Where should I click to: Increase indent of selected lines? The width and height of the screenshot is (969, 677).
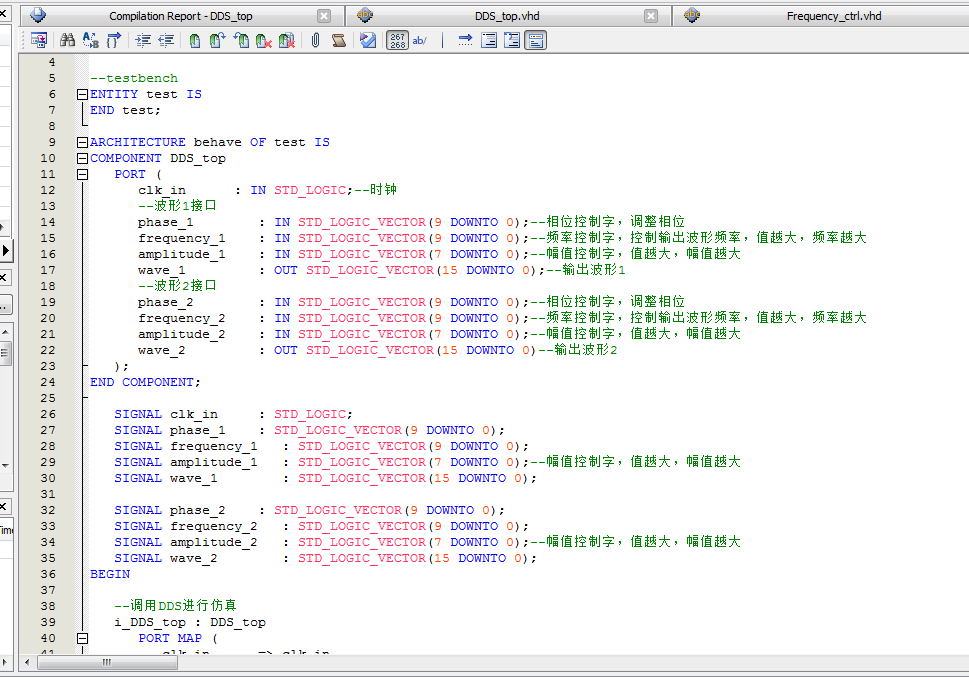[x=143, y=40]
